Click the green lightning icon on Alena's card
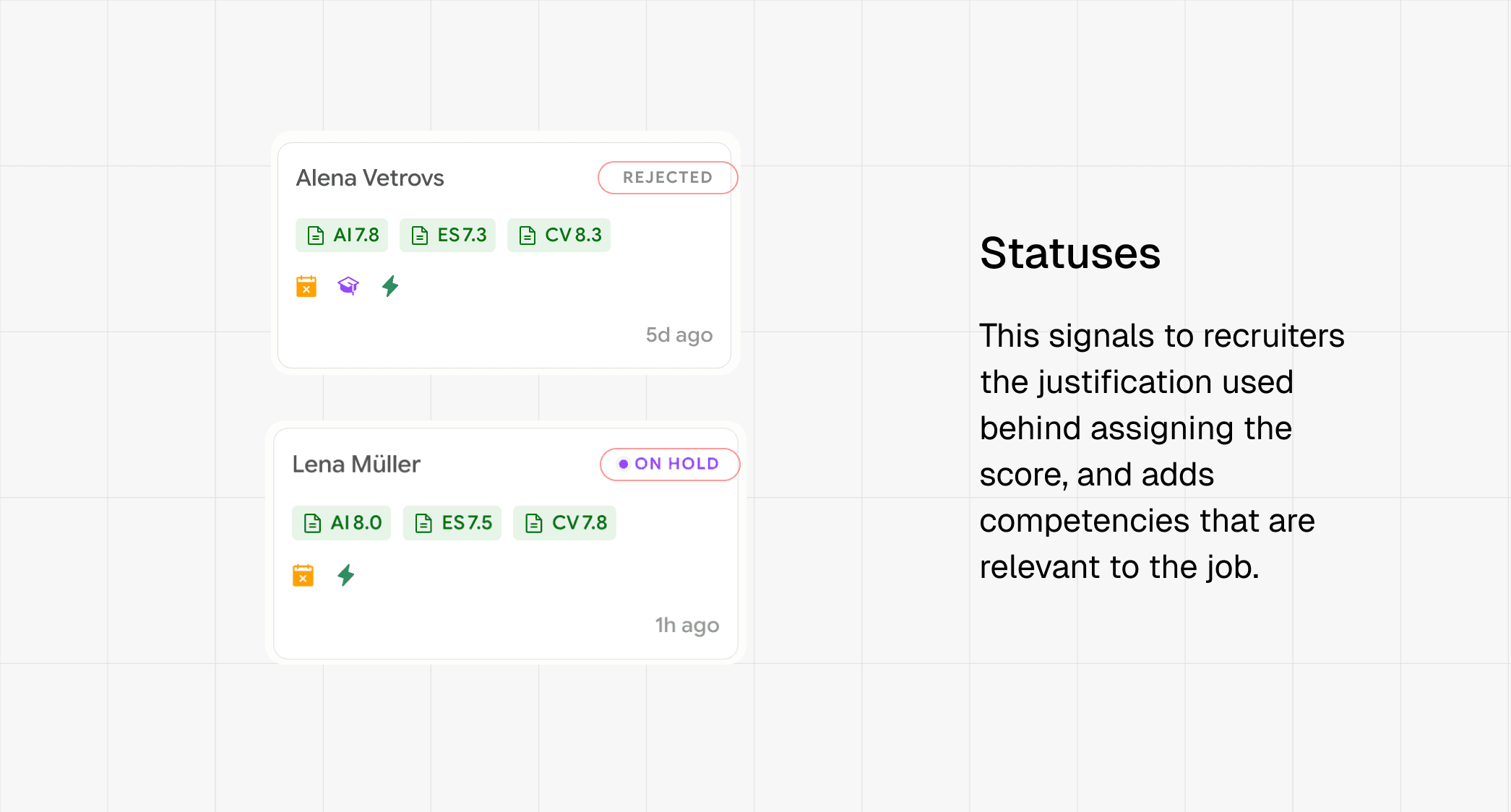 point(390,286)
